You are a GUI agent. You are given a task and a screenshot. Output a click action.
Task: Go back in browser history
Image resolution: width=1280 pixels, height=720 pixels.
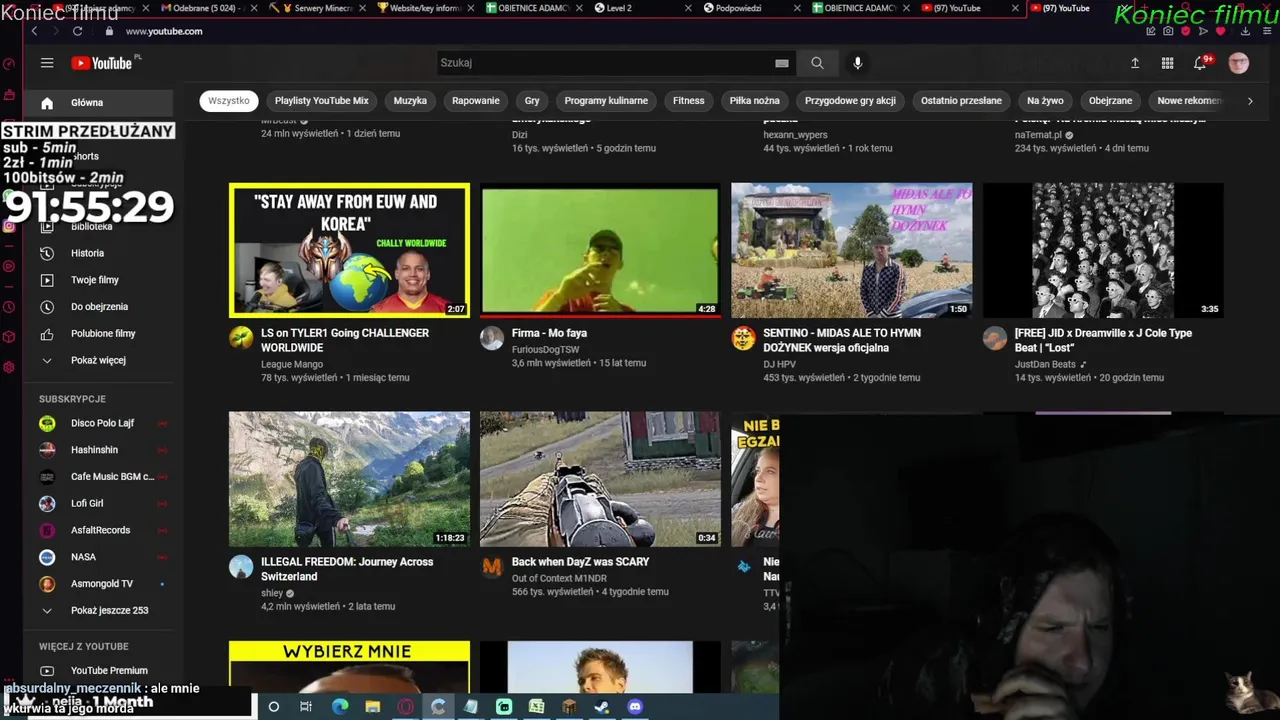point(34,31)
